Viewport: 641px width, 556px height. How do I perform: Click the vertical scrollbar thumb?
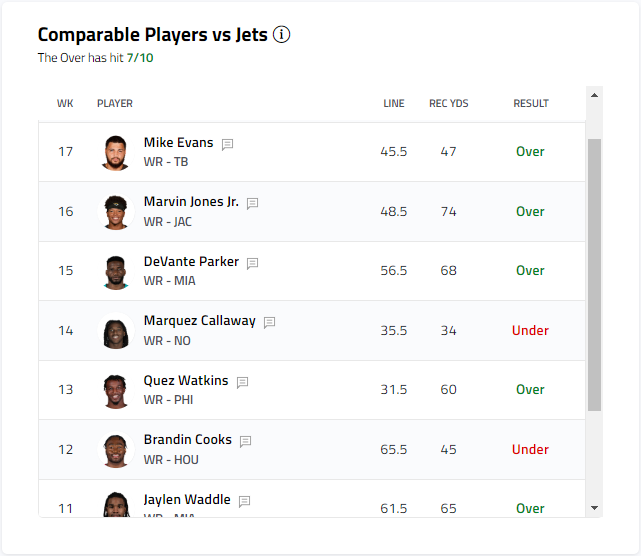point(595,275)
